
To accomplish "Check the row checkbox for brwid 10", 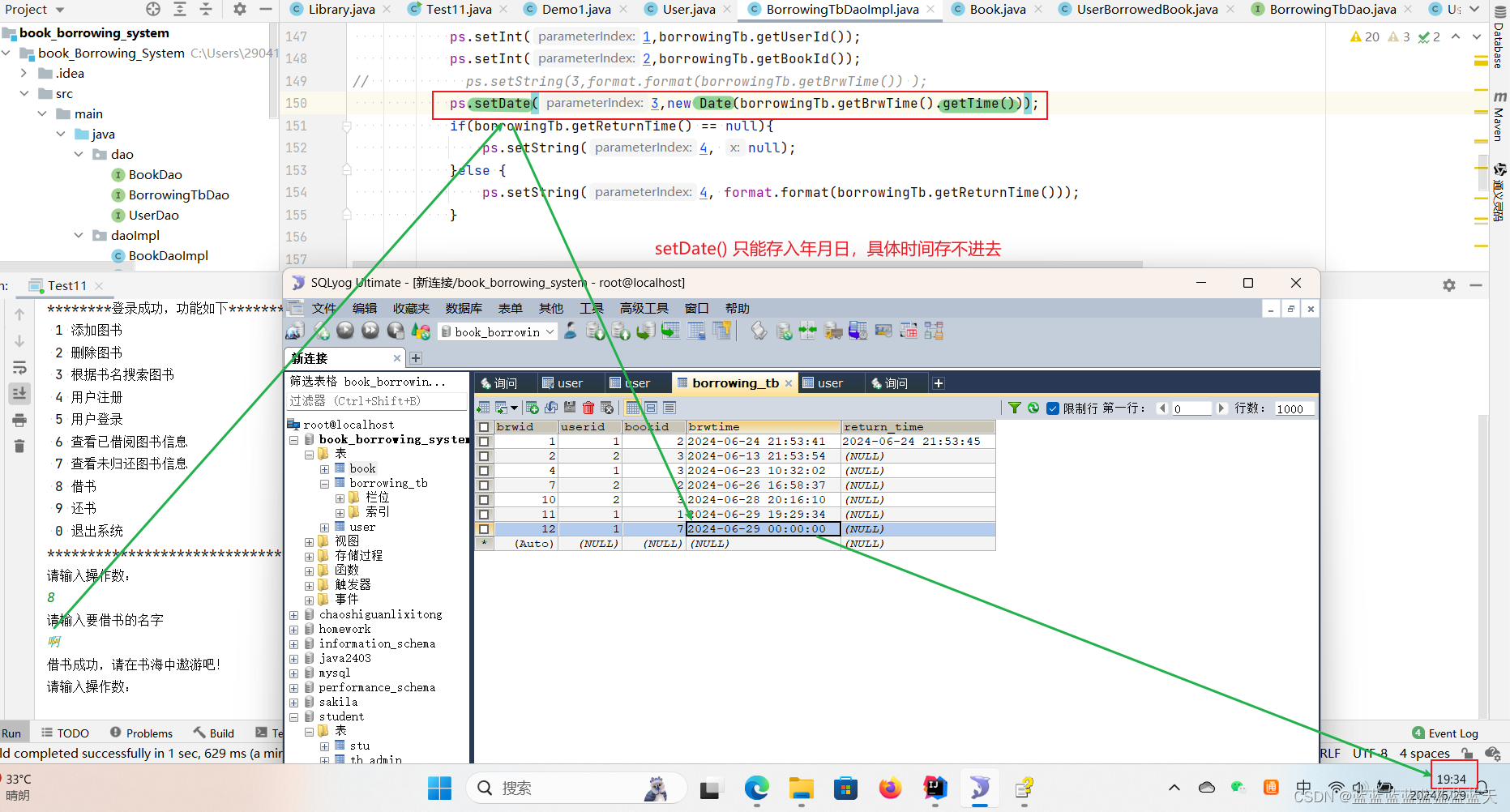I will pos(484,500).
